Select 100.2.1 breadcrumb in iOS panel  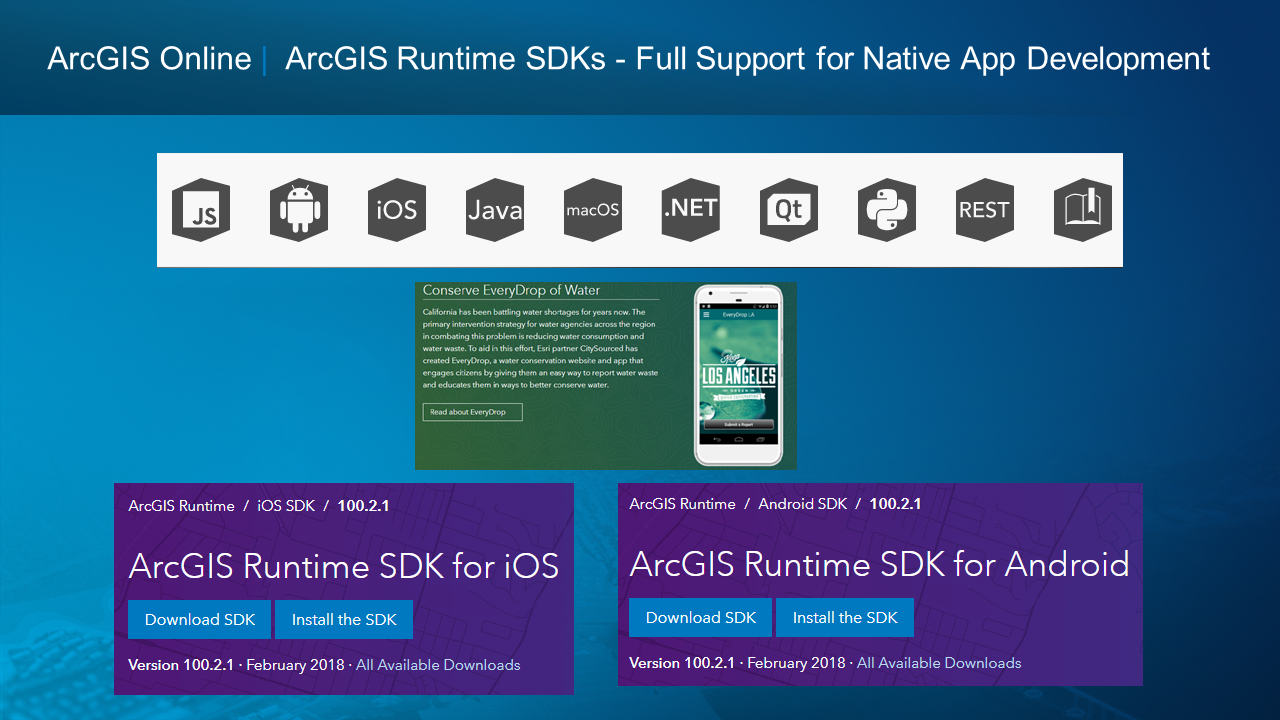(363, 506)
